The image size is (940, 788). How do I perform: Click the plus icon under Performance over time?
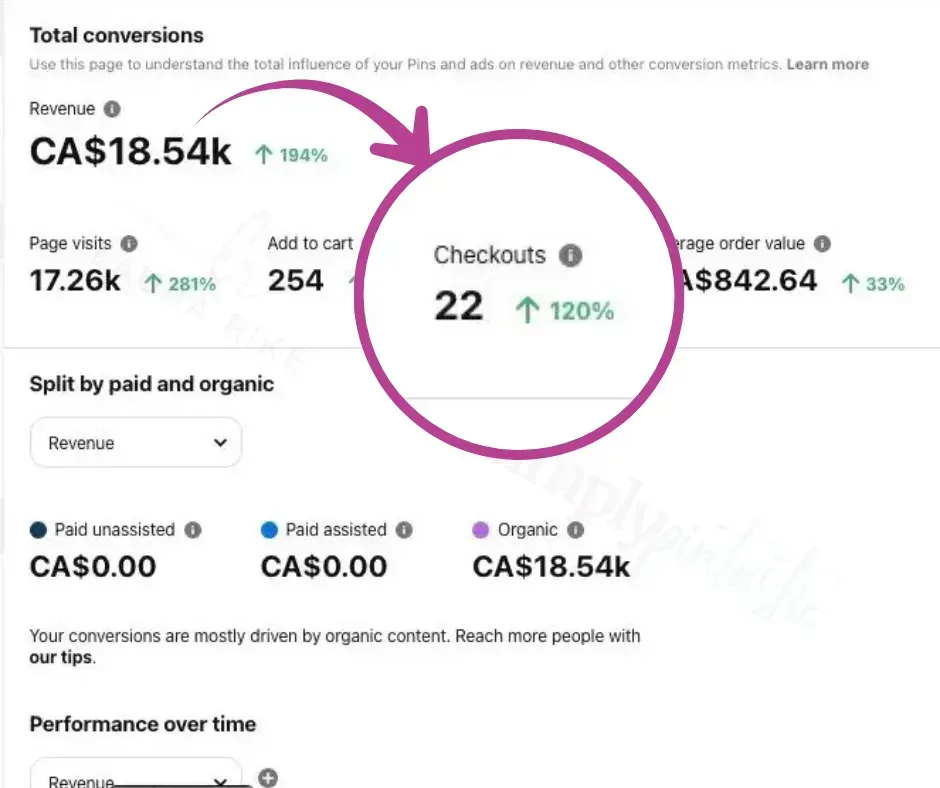click(x=268, y=777)
